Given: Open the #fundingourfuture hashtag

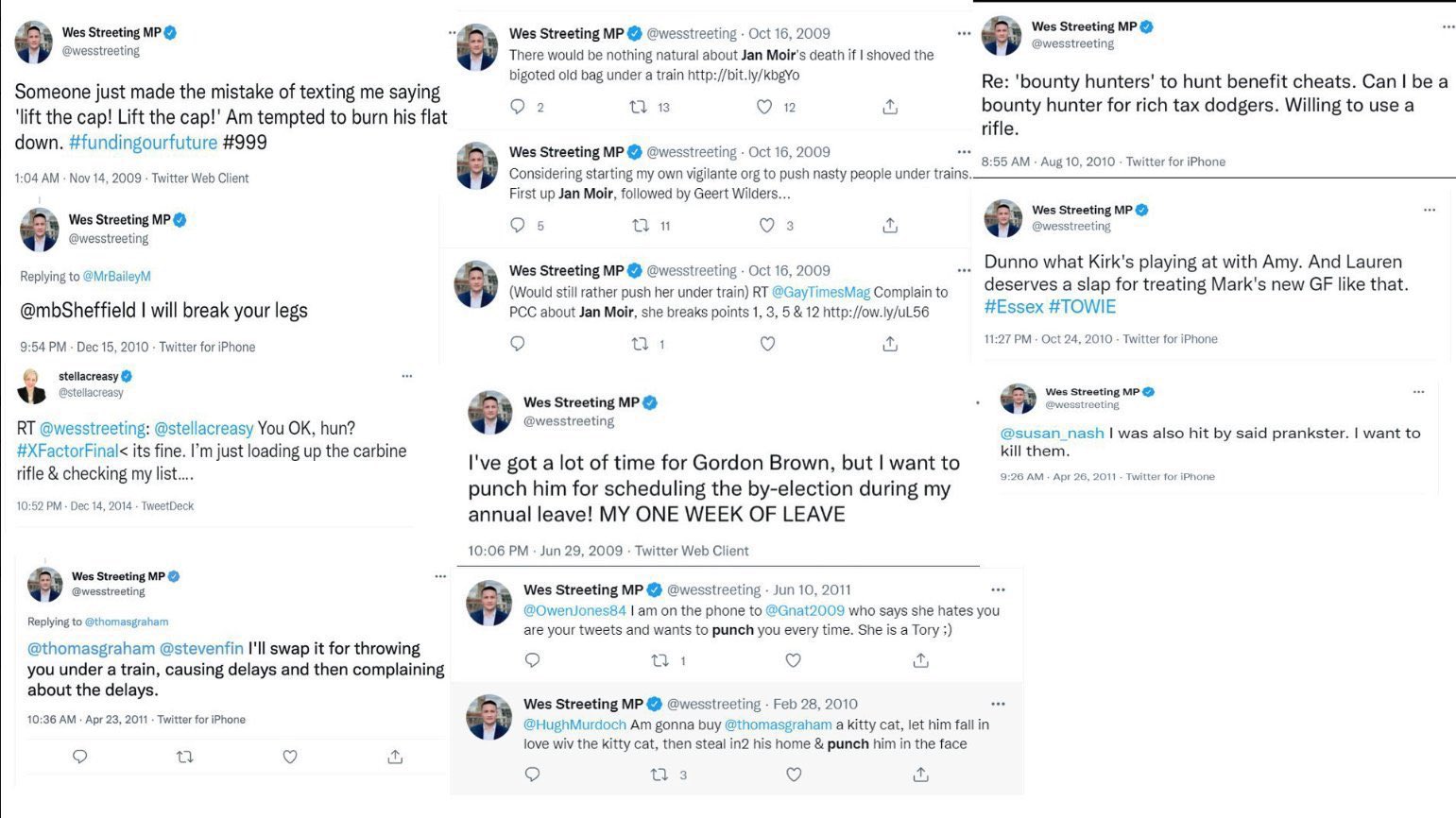Looking at the screenshot, I should tap(143, 143).
